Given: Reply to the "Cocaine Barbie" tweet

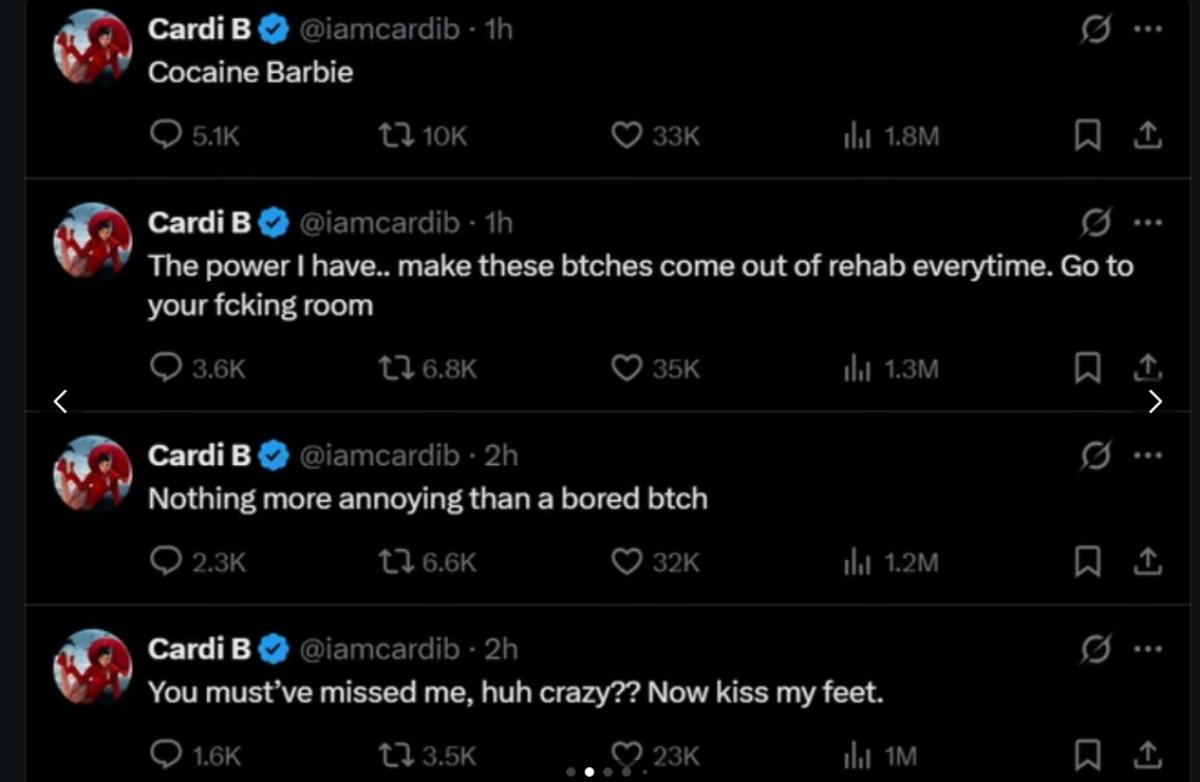Looking at the screenshot, I should point(164,136).
